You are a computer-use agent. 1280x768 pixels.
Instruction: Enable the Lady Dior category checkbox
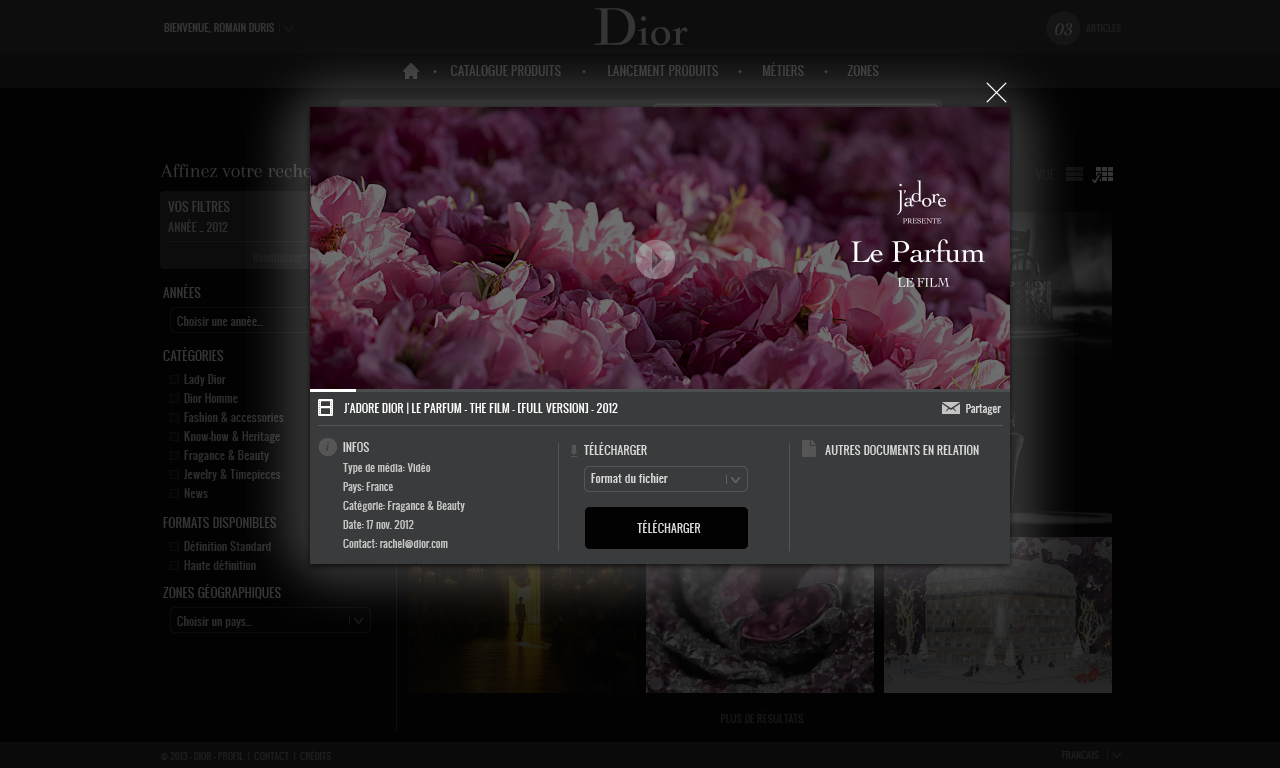pyautogui.click(x=174, y=378)
